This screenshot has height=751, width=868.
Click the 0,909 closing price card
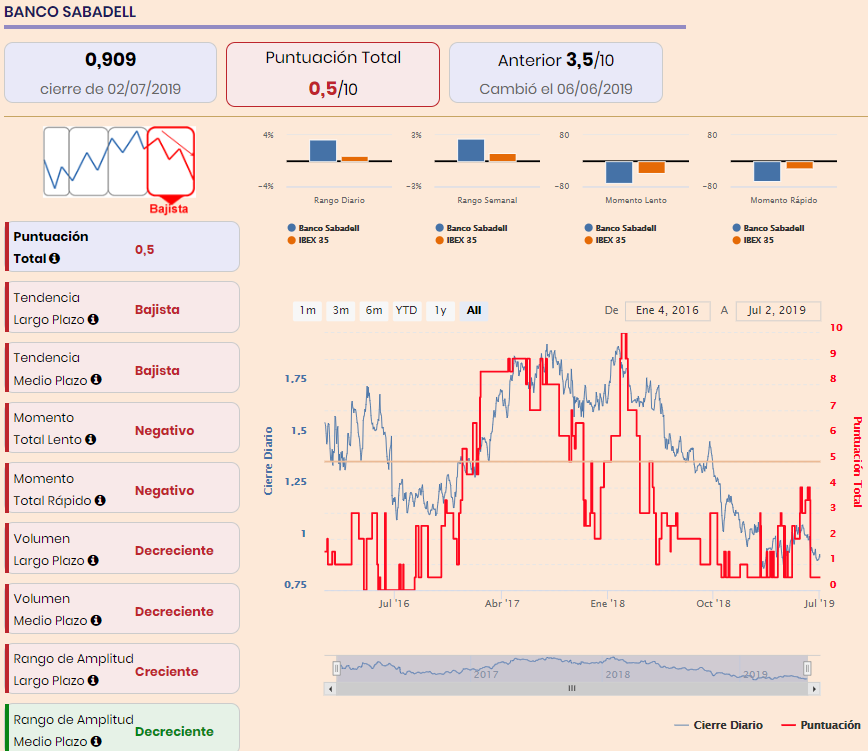pos(110,72)
